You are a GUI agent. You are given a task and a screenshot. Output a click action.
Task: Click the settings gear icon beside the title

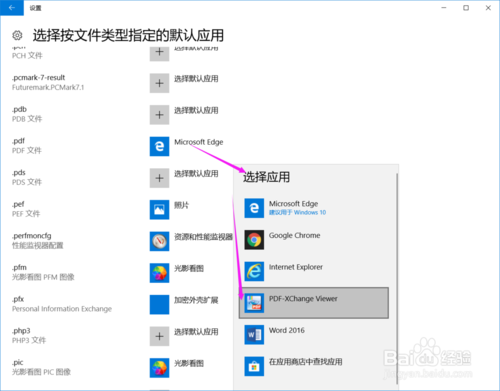pos(17,35)
